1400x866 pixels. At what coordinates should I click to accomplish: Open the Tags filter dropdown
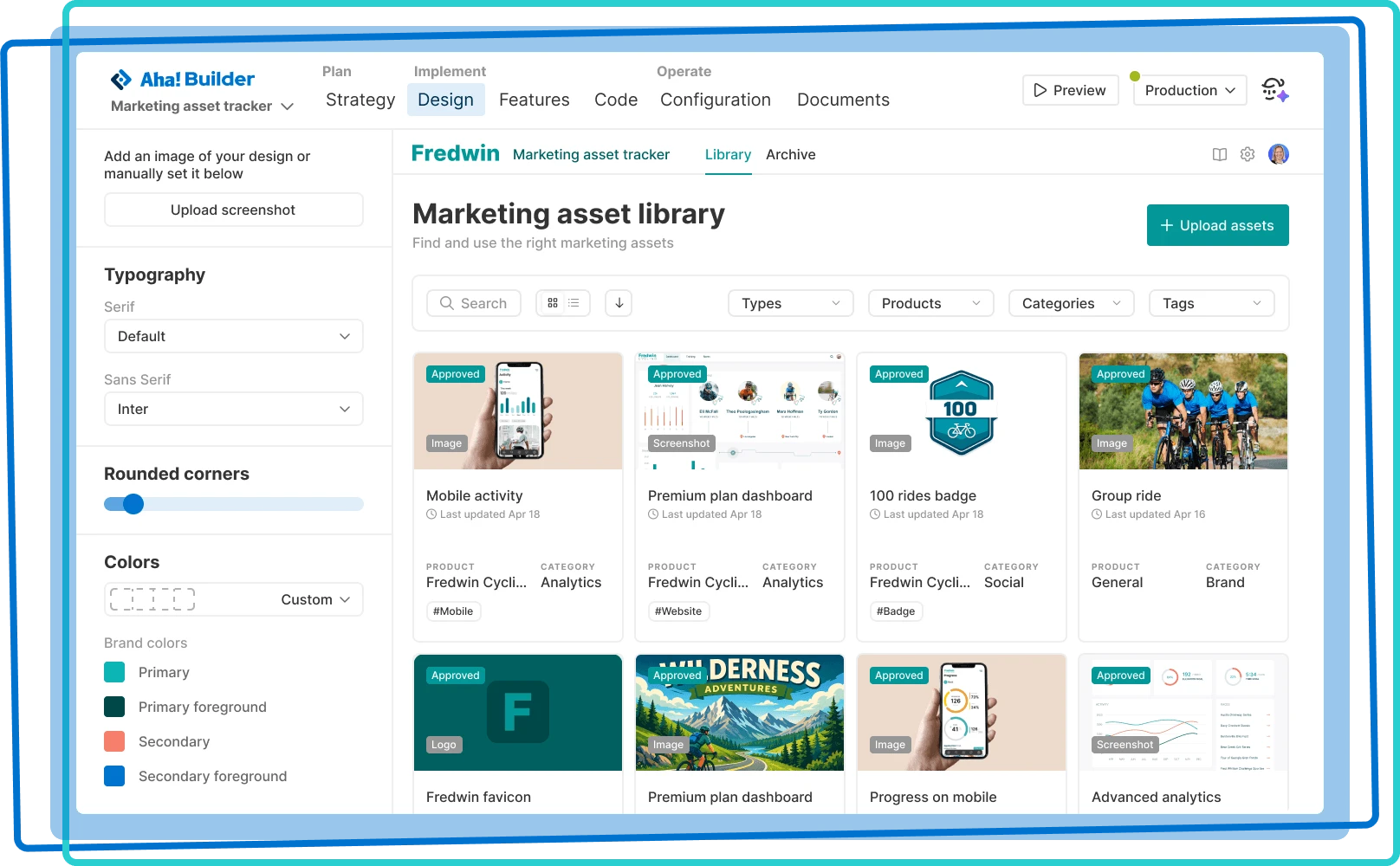pos(1212,303)
